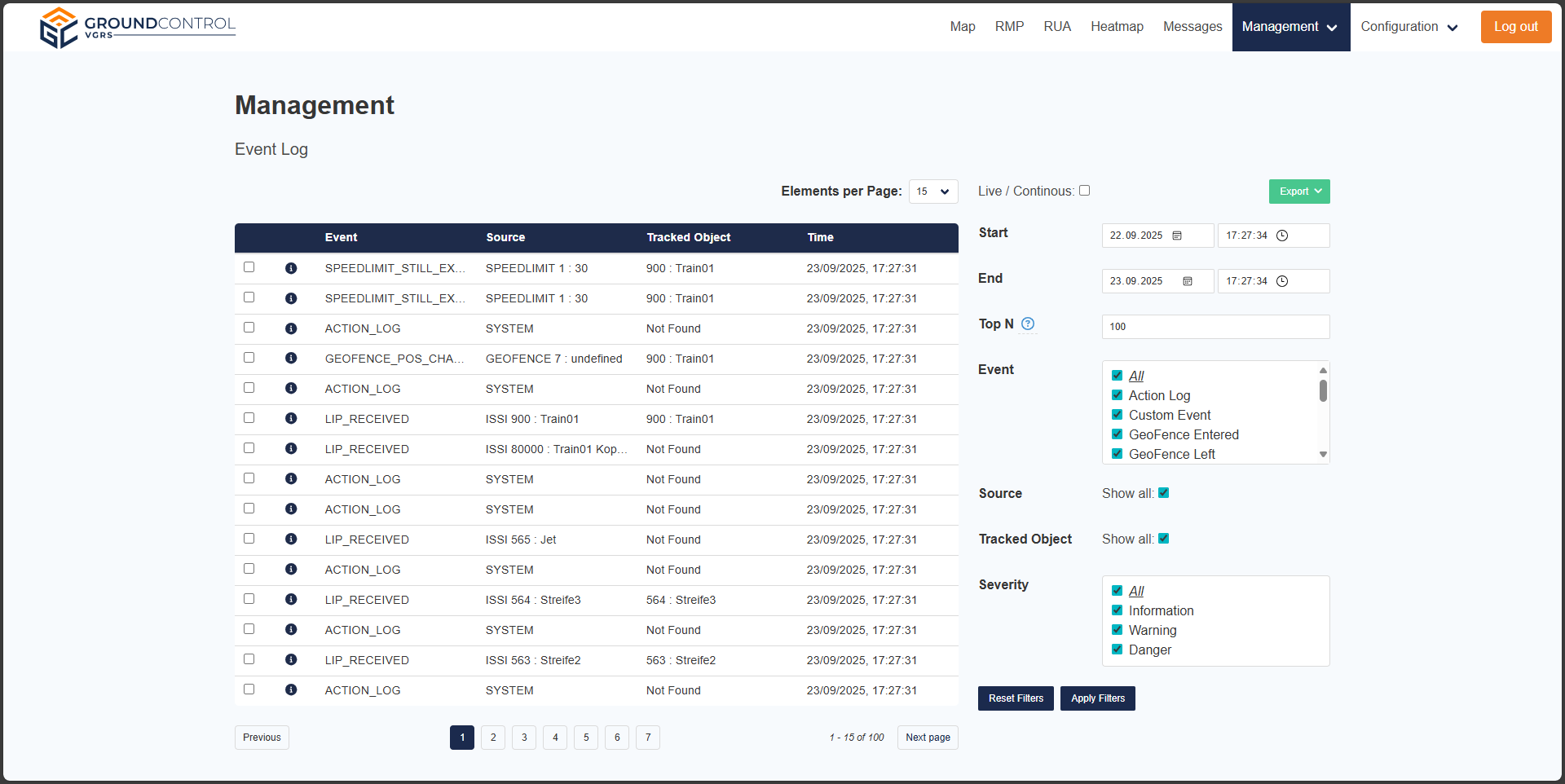Click the Top N input field
1565x784 pixels.
click(1215, 327)
